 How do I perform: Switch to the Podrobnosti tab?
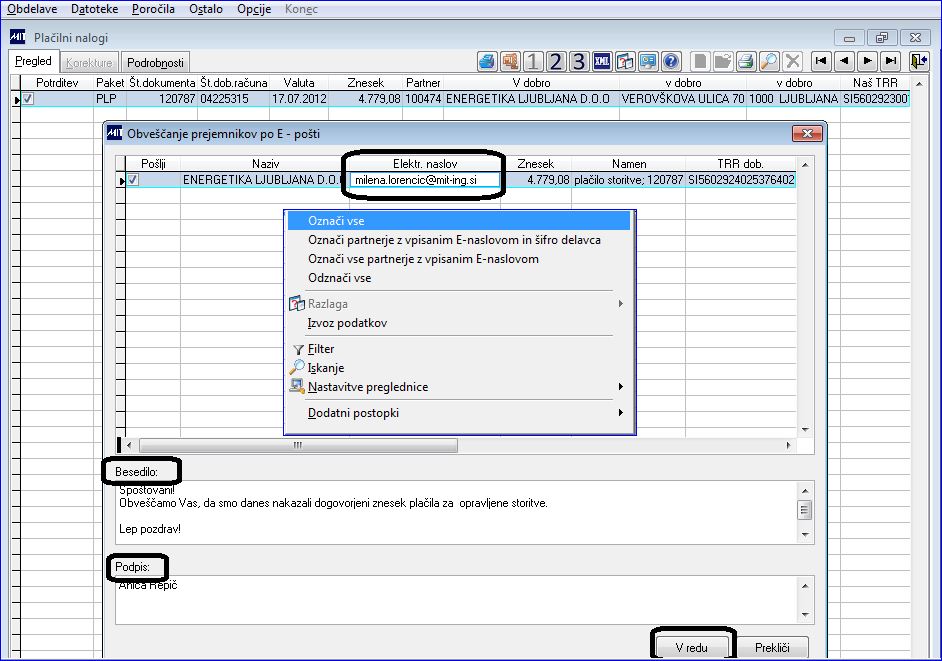(155, 62)
